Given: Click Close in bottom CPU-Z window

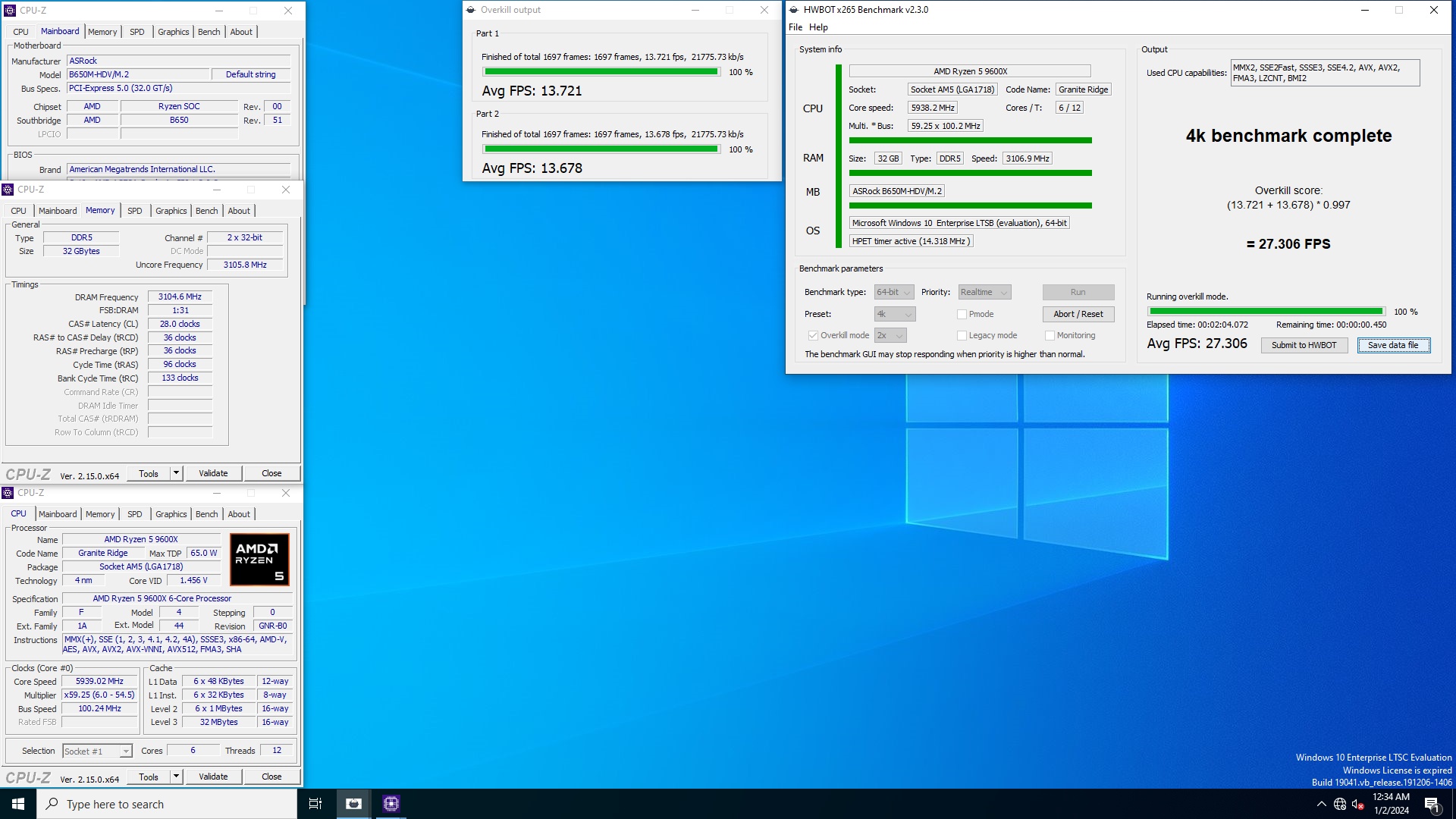Looking at the screenshot, I should [271, 777].
